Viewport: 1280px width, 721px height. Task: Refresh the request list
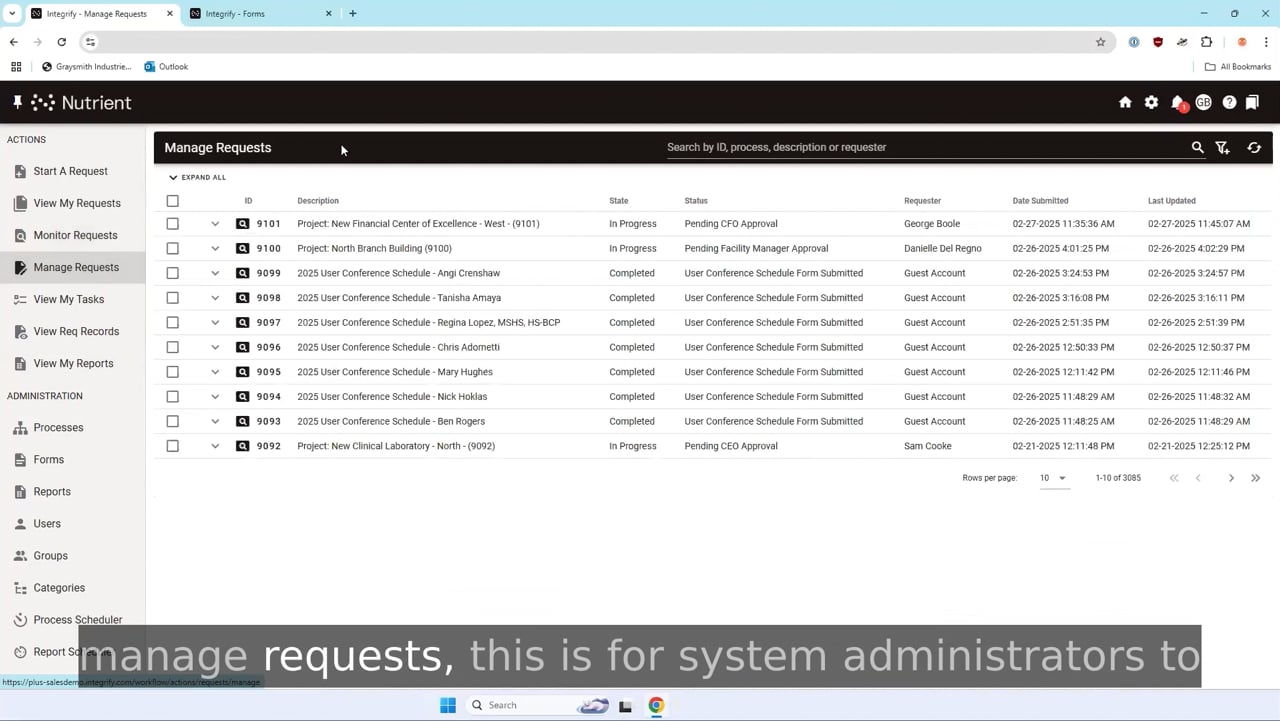1254,147
